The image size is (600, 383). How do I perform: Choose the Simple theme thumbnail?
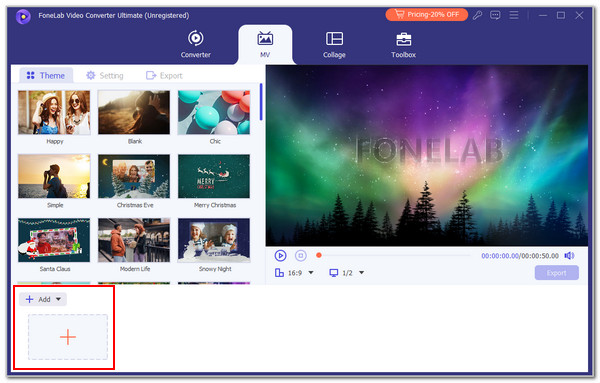click(54, 176)
